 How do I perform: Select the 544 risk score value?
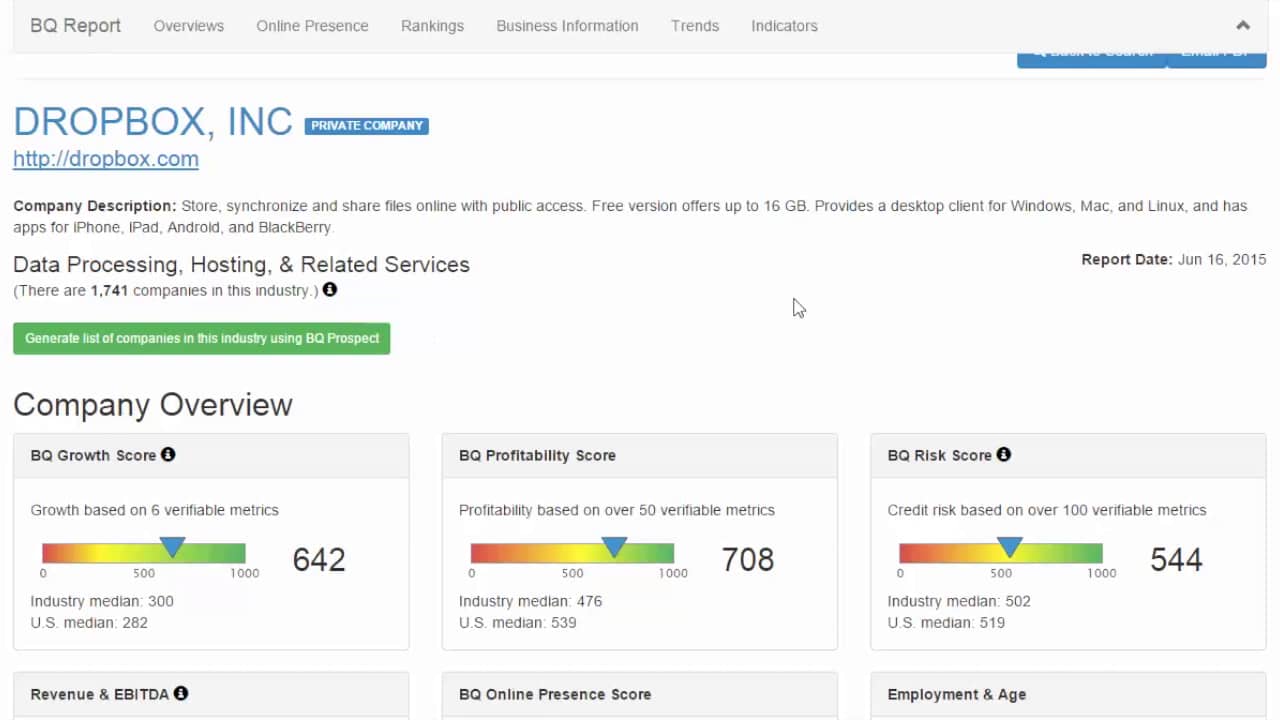[1176, 559]
